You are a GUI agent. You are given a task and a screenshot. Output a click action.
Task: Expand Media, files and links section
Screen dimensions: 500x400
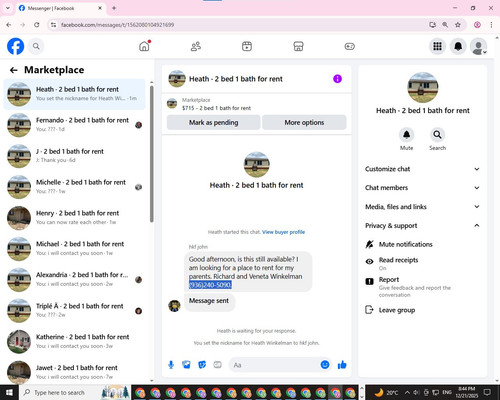click(422, 207)
